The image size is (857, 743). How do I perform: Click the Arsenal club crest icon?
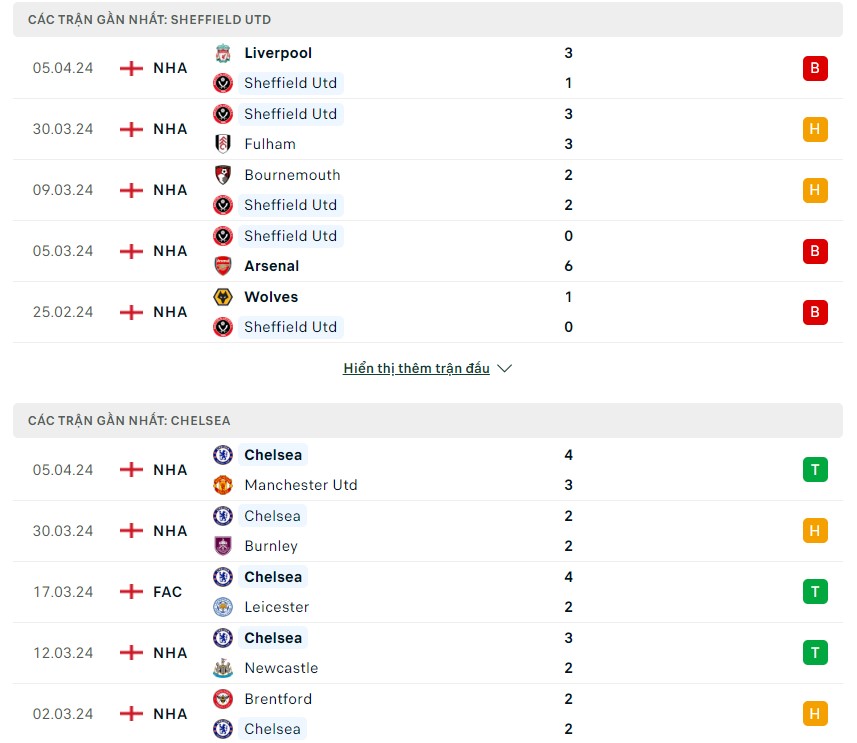pyautogui.click(x=223, y=266)
